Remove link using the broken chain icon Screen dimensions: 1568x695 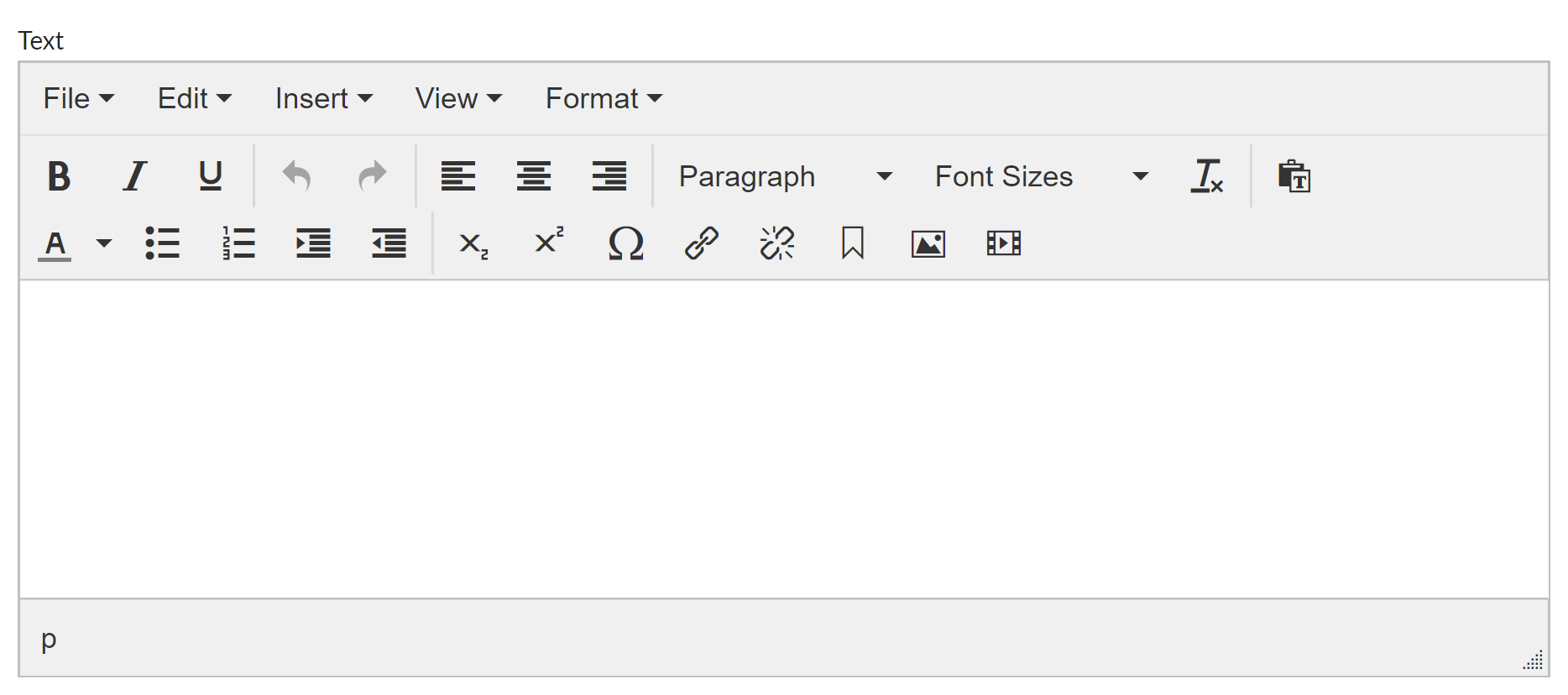pyautogui.click(x=776, y=244)
